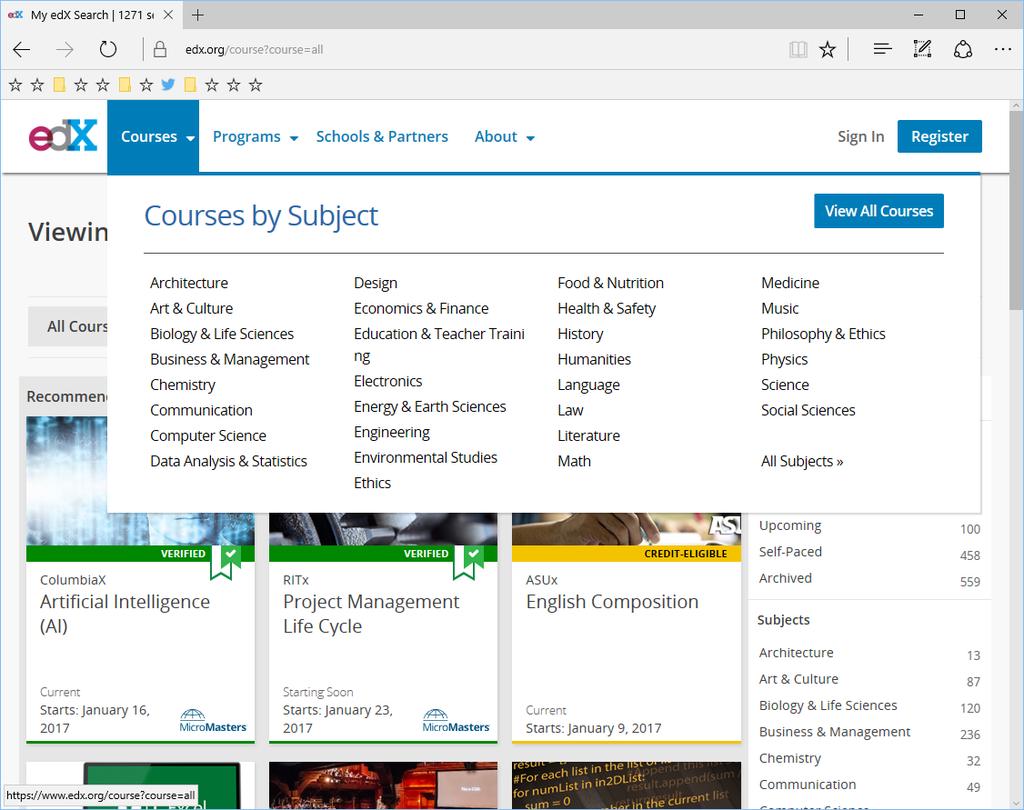The image size is (1024, 810).
Task: Click scrollbar down arrow
Action: pyautogui.click(x=1016, y=802)
